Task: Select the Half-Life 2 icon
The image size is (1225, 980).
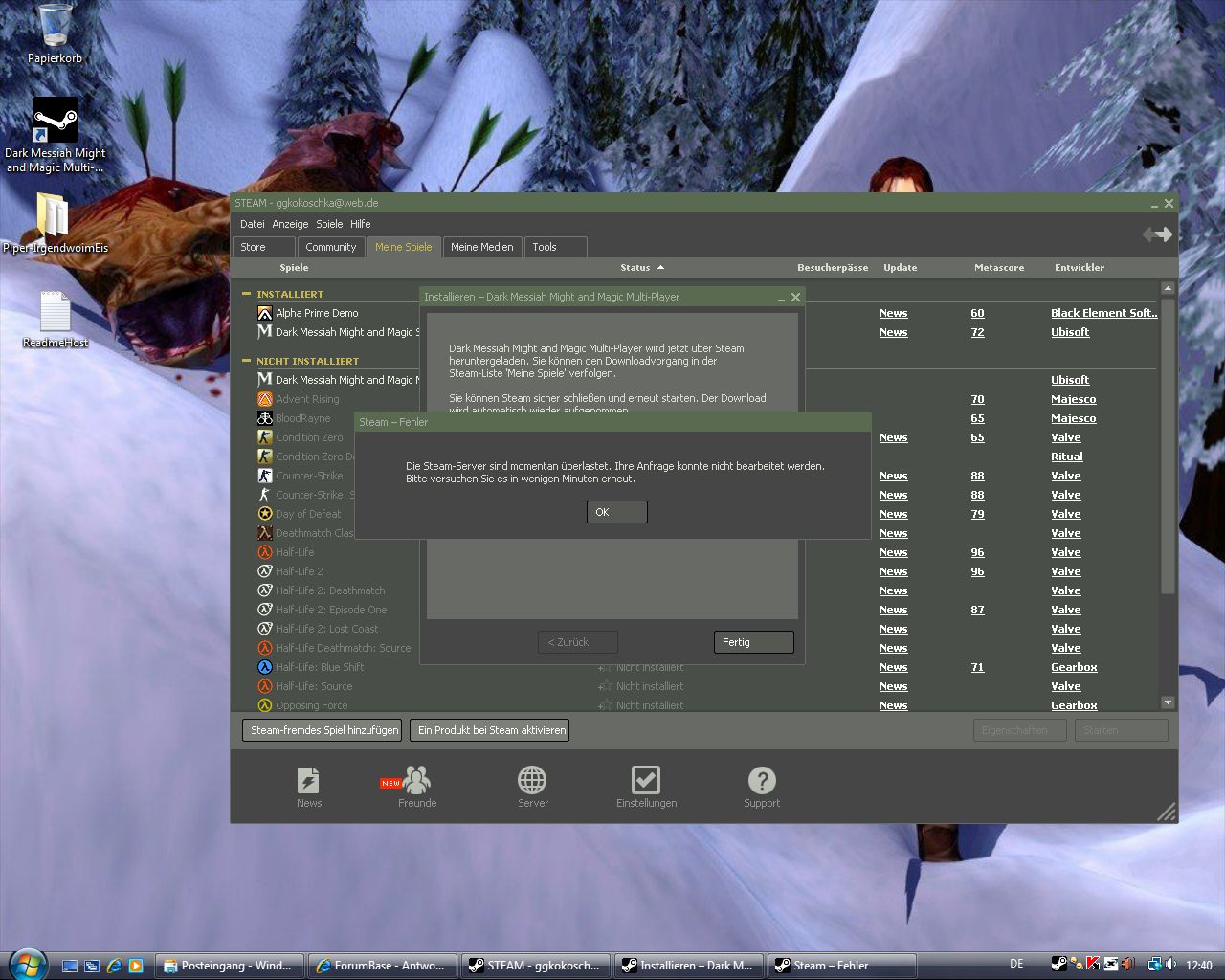Action: [265, 571]
